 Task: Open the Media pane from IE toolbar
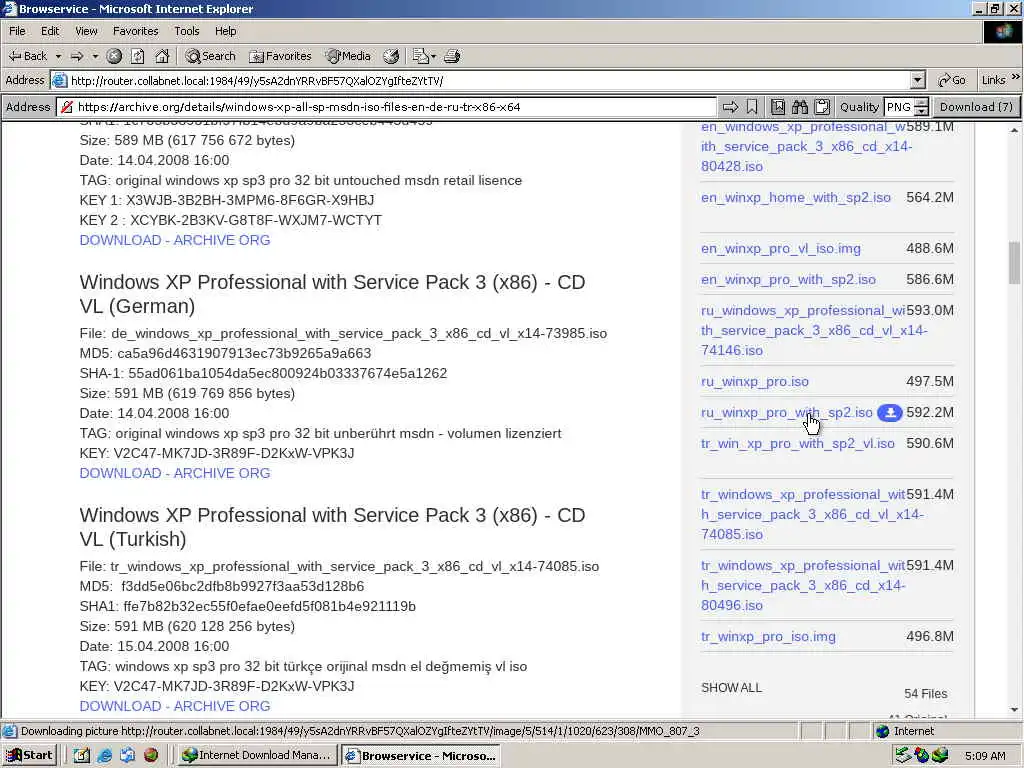pos(348,56)
